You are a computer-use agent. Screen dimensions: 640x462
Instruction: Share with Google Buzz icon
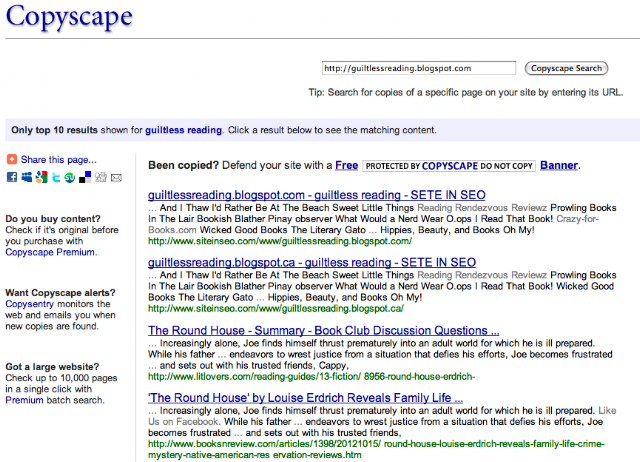(x=41, y=178)
